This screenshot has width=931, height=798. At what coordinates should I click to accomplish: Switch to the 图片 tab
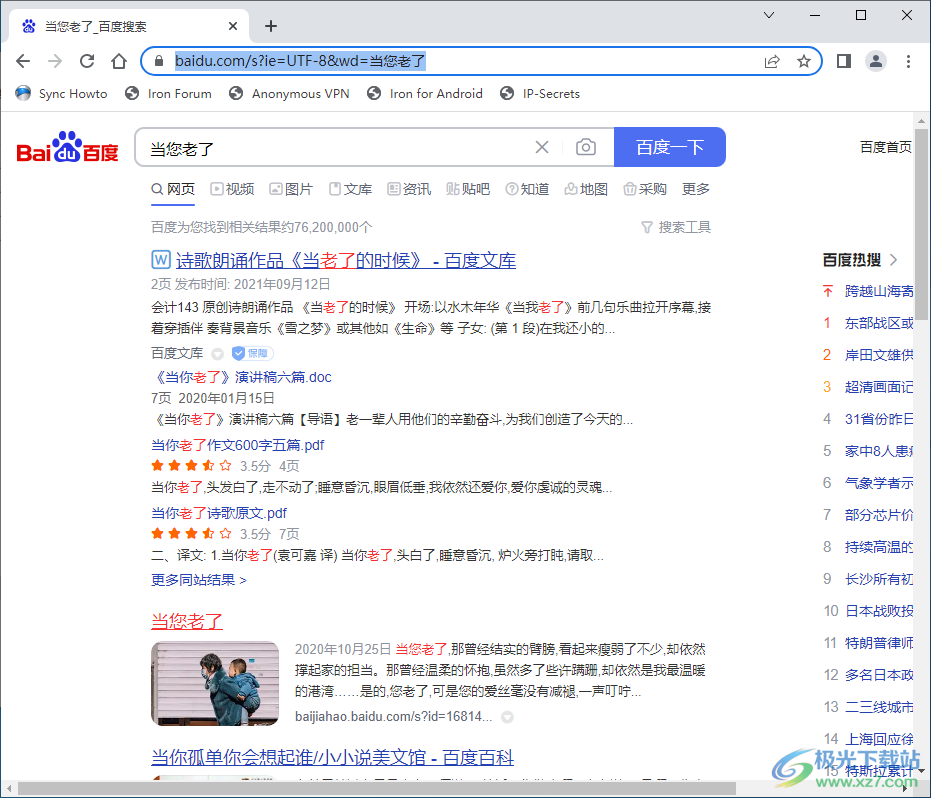[x=291, y=189]
